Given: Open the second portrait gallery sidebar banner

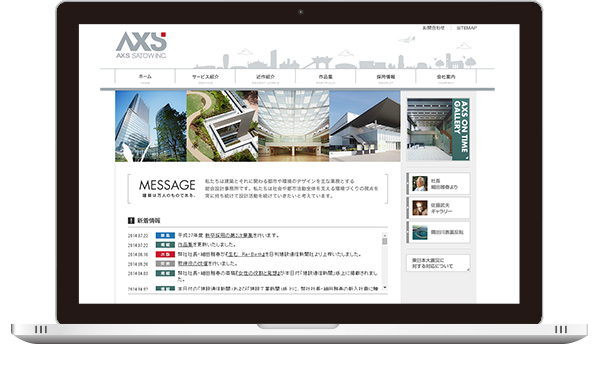Looking at the screenshot, I should click(438, 208).
